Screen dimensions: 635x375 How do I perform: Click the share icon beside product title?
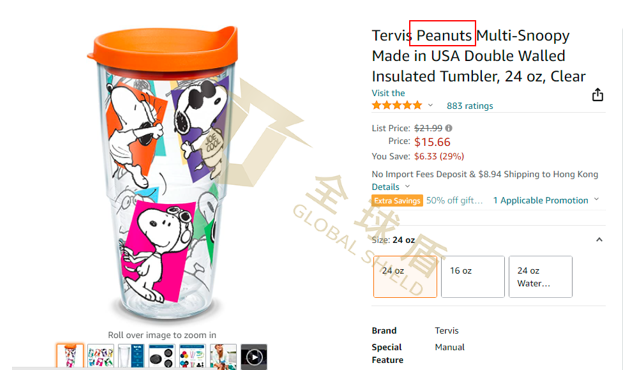click(597, 95)
